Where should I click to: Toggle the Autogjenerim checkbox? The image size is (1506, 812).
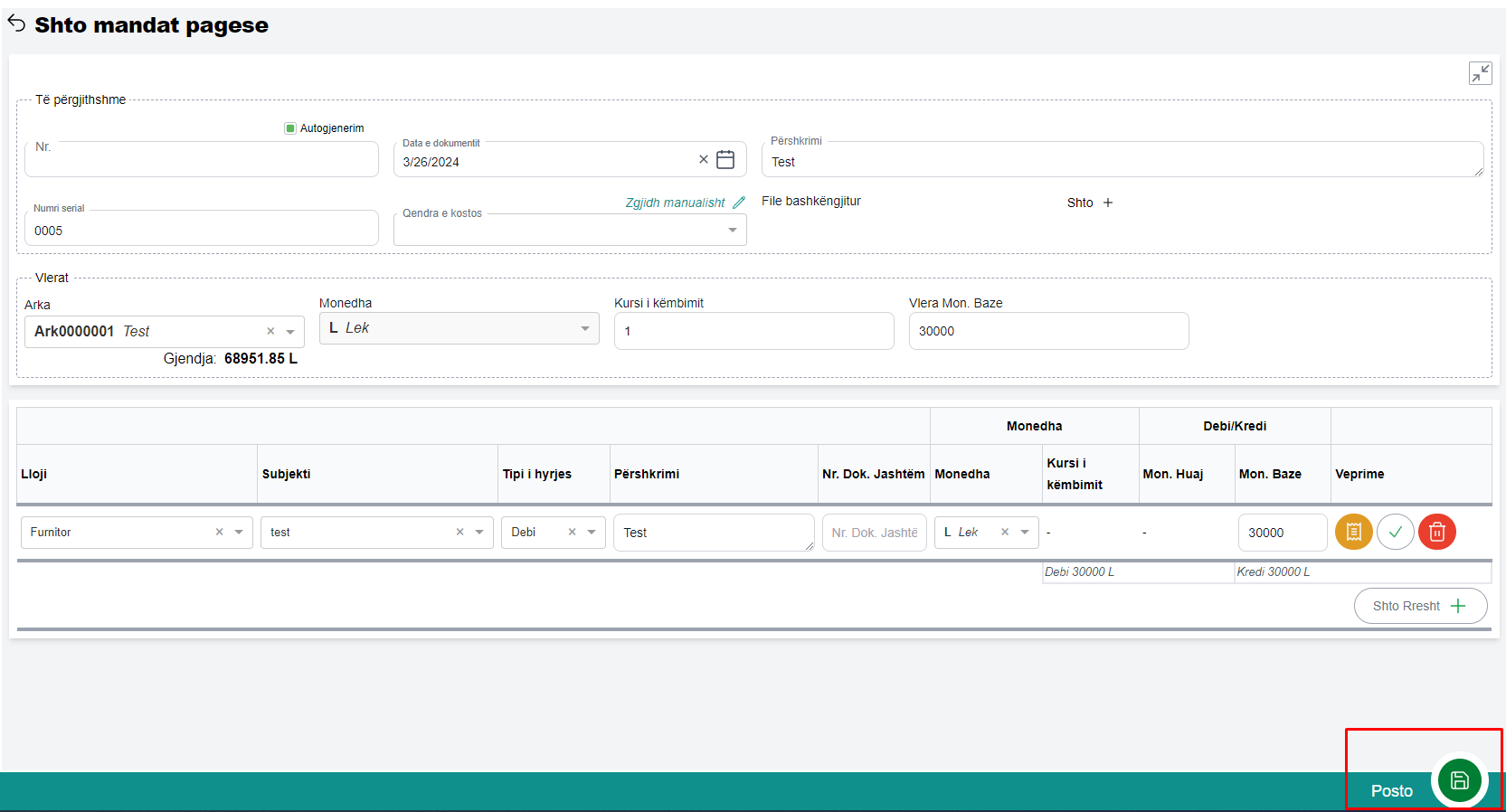coord(290,128)
